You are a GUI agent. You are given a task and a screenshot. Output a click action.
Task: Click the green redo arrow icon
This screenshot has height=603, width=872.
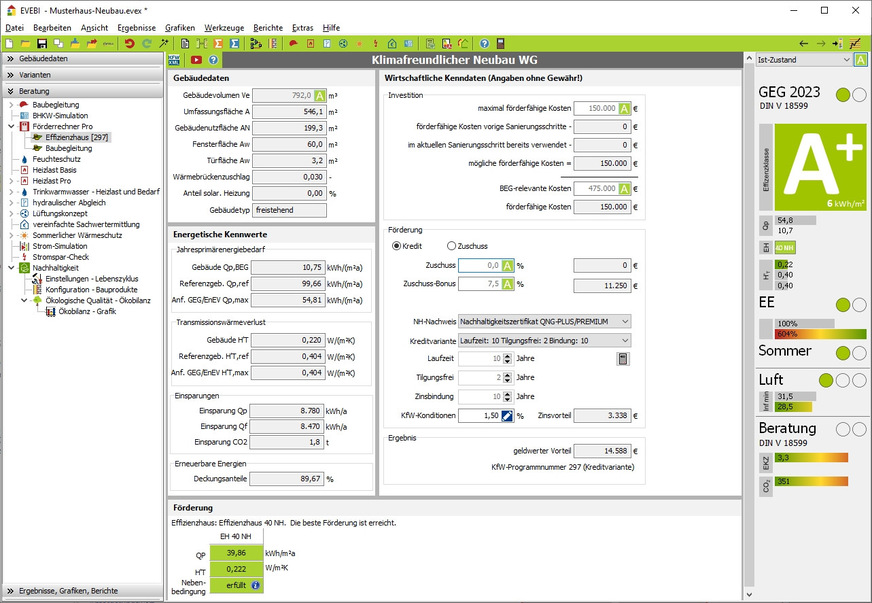147,44
